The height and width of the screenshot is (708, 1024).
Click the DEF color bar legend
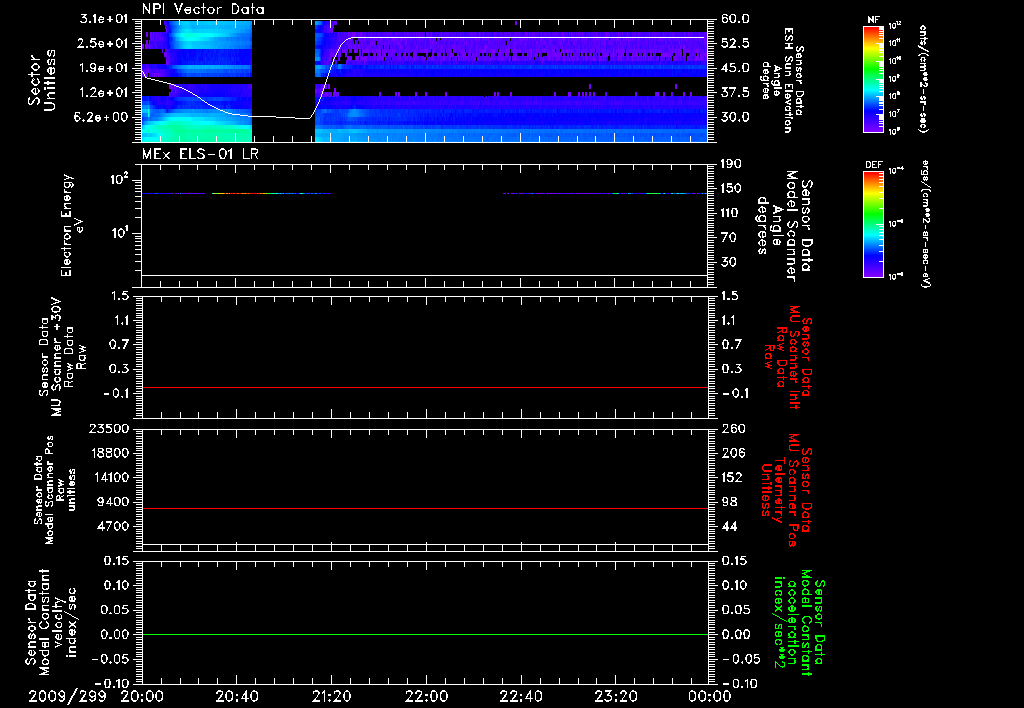click(874, 224)
